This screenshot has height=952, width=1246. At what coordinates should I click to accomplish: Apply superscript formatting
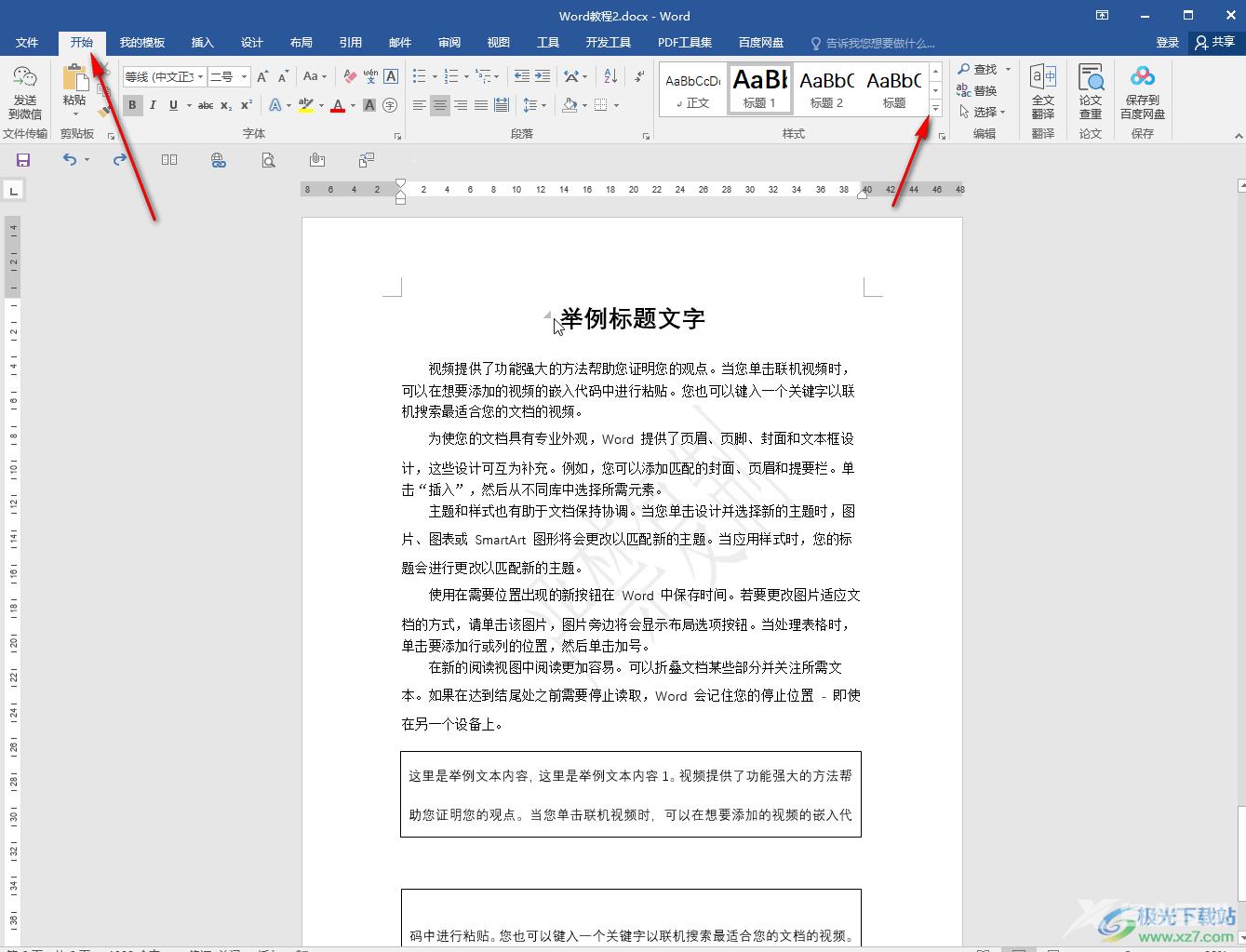click(247, 105)
